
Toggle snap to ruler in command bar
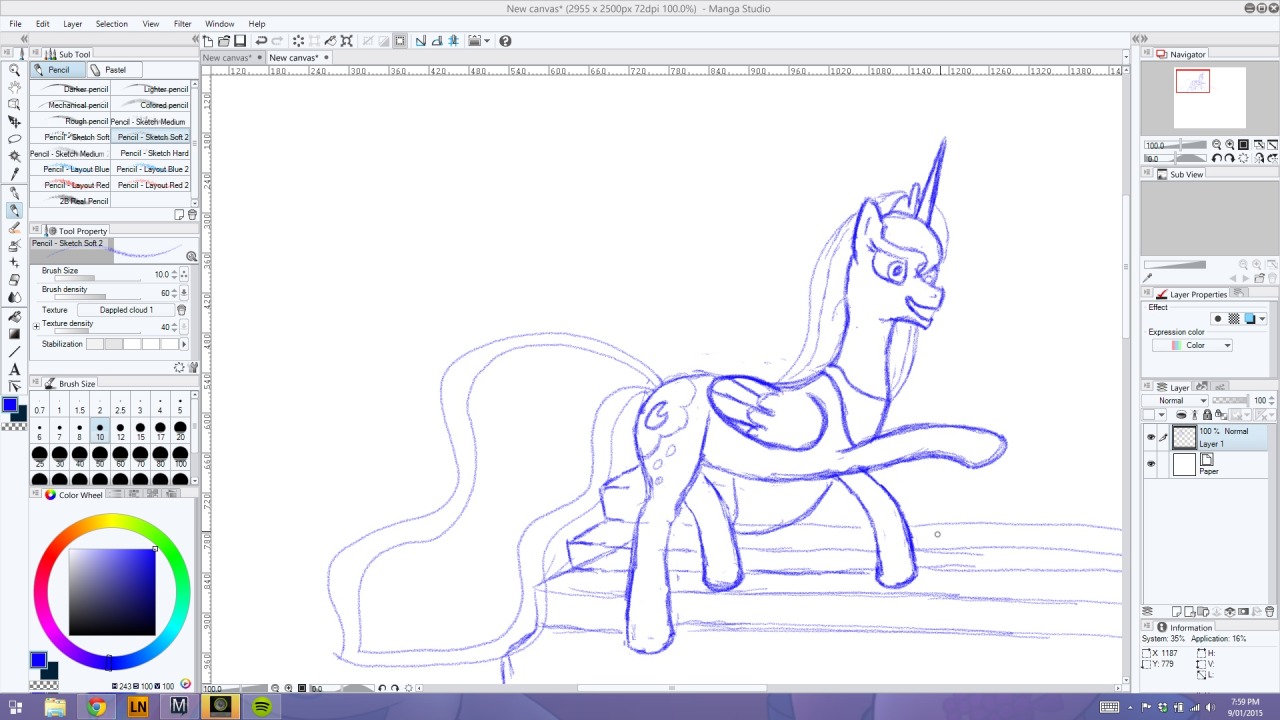(421, 41)
